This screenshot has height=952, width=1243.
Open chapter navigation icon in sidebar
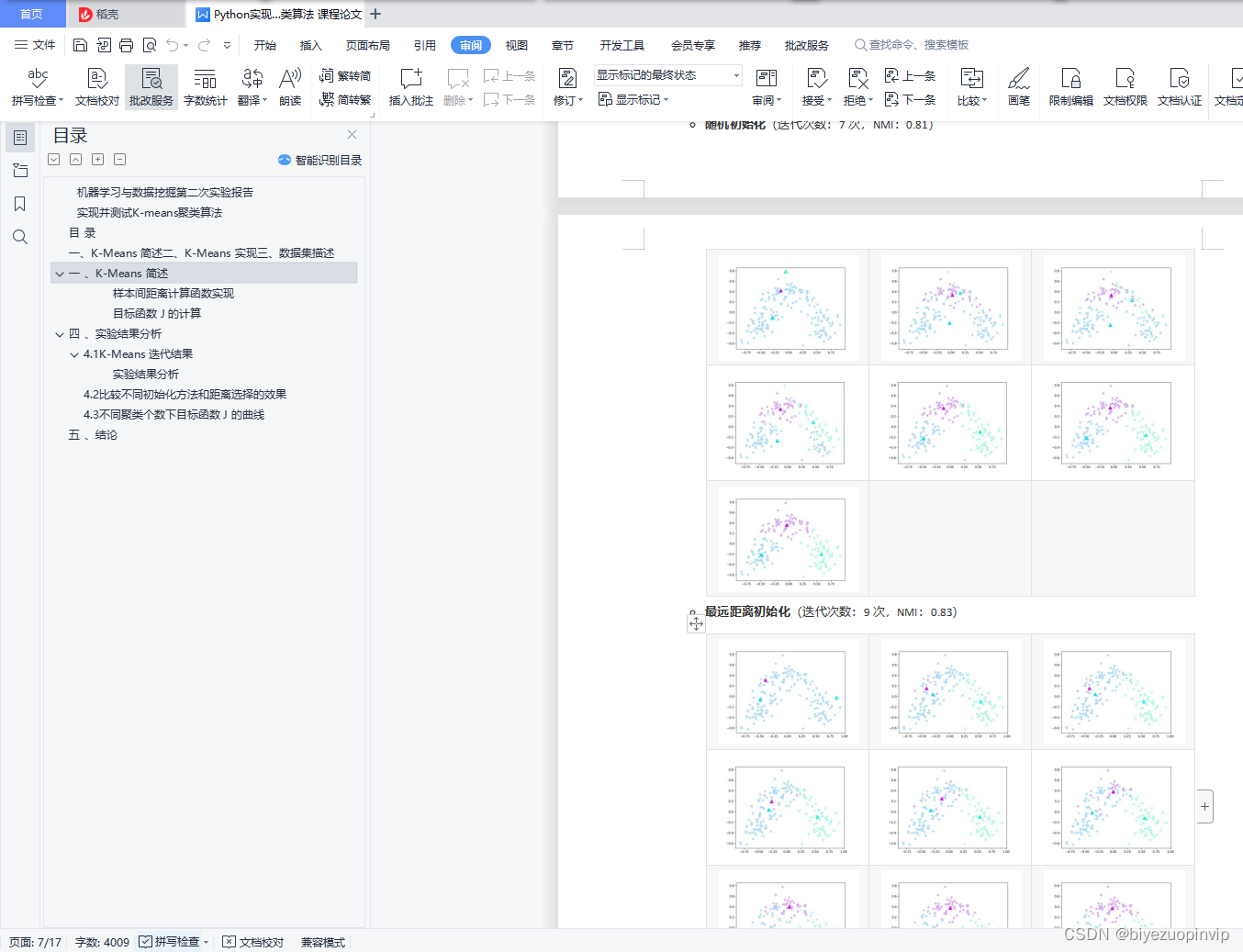click(x=20, y=171)
